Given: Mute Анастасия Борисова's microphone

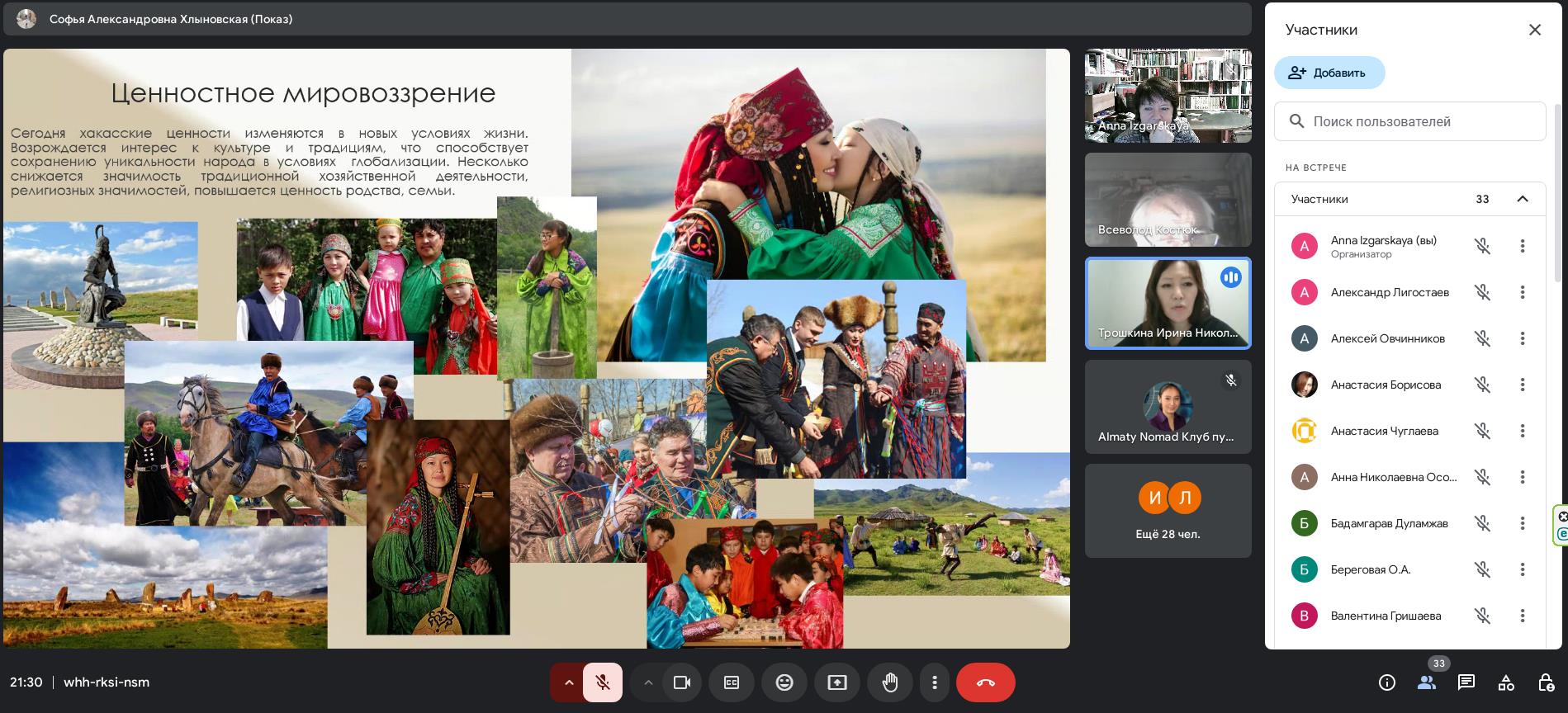Looking at the screenshot, I should (x=1482, y=385).
